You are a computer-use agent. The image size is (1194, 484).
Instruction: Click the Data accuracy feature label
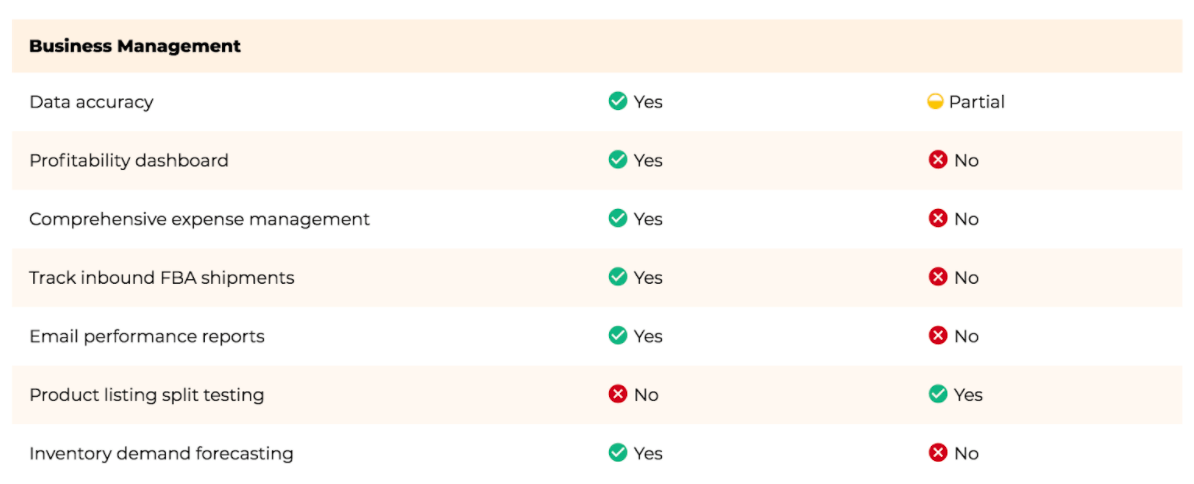point(91,101)
